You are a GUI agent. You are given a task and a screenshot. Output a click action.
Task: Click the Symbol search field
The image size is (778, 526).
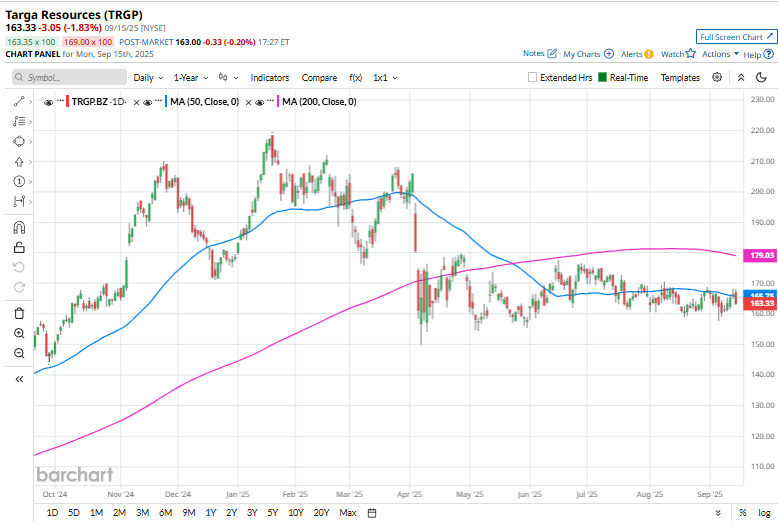(69, 77)
